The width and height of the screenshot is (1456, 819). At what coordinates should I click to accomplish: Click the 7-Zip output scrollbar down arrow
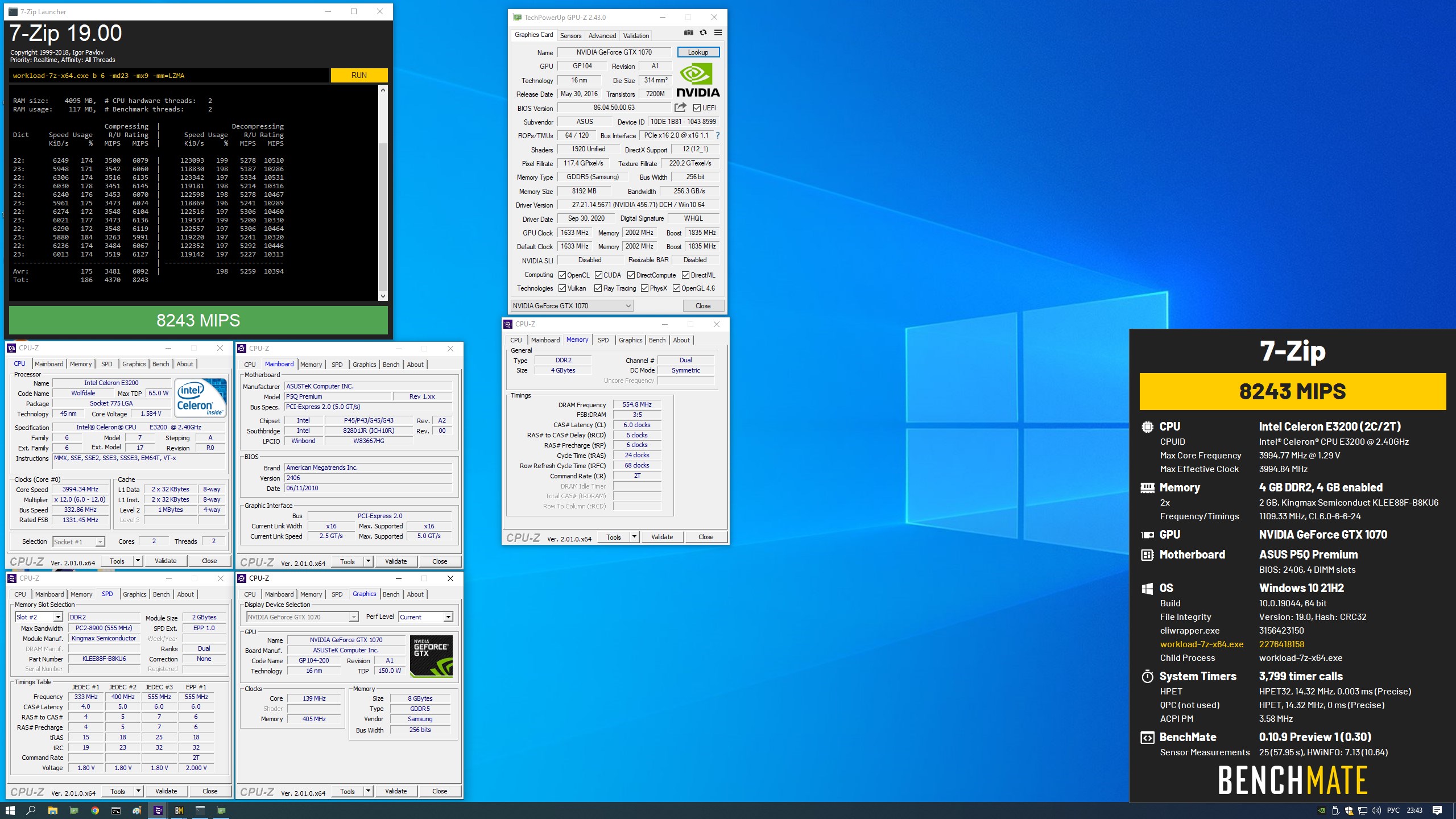383,296
